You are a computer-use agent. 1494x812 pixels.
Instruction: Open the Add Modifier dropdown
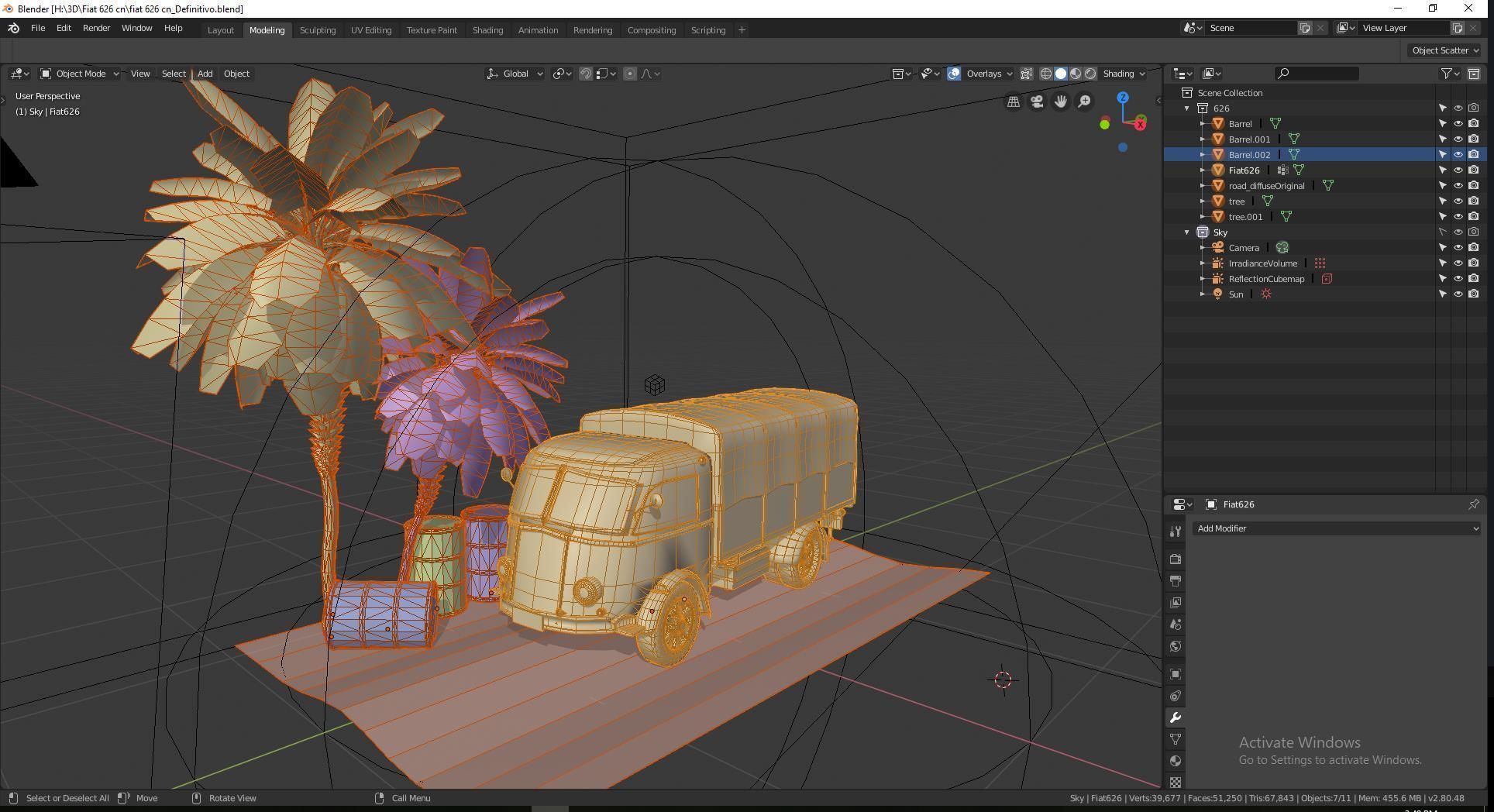[1337, 528]
